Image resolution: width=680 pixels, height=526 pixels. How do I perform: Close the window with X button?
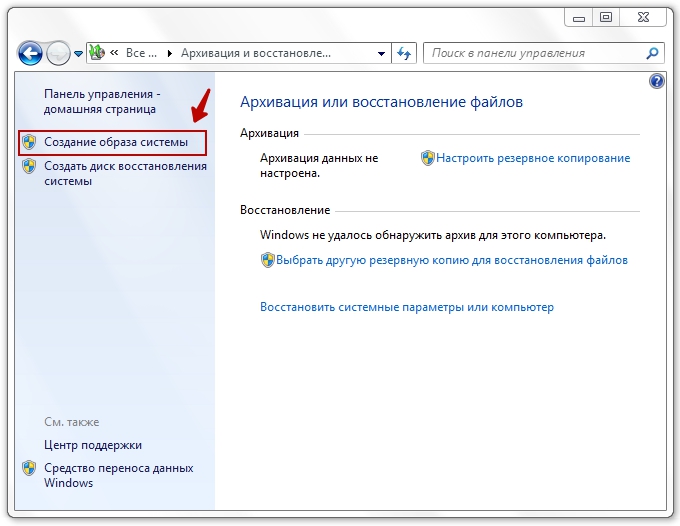coord(644,17)
